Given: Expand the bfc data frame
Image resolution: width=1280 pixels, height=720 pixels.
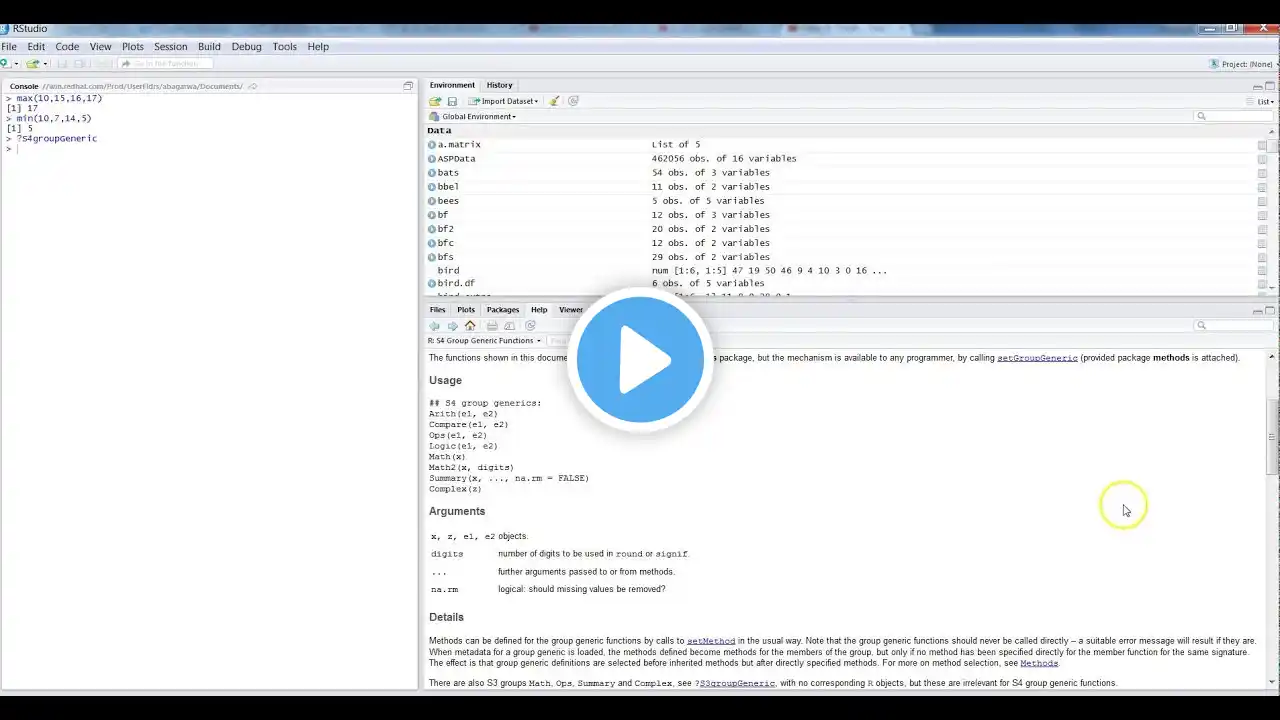Looking at the screenshot, I should (432, 243).
